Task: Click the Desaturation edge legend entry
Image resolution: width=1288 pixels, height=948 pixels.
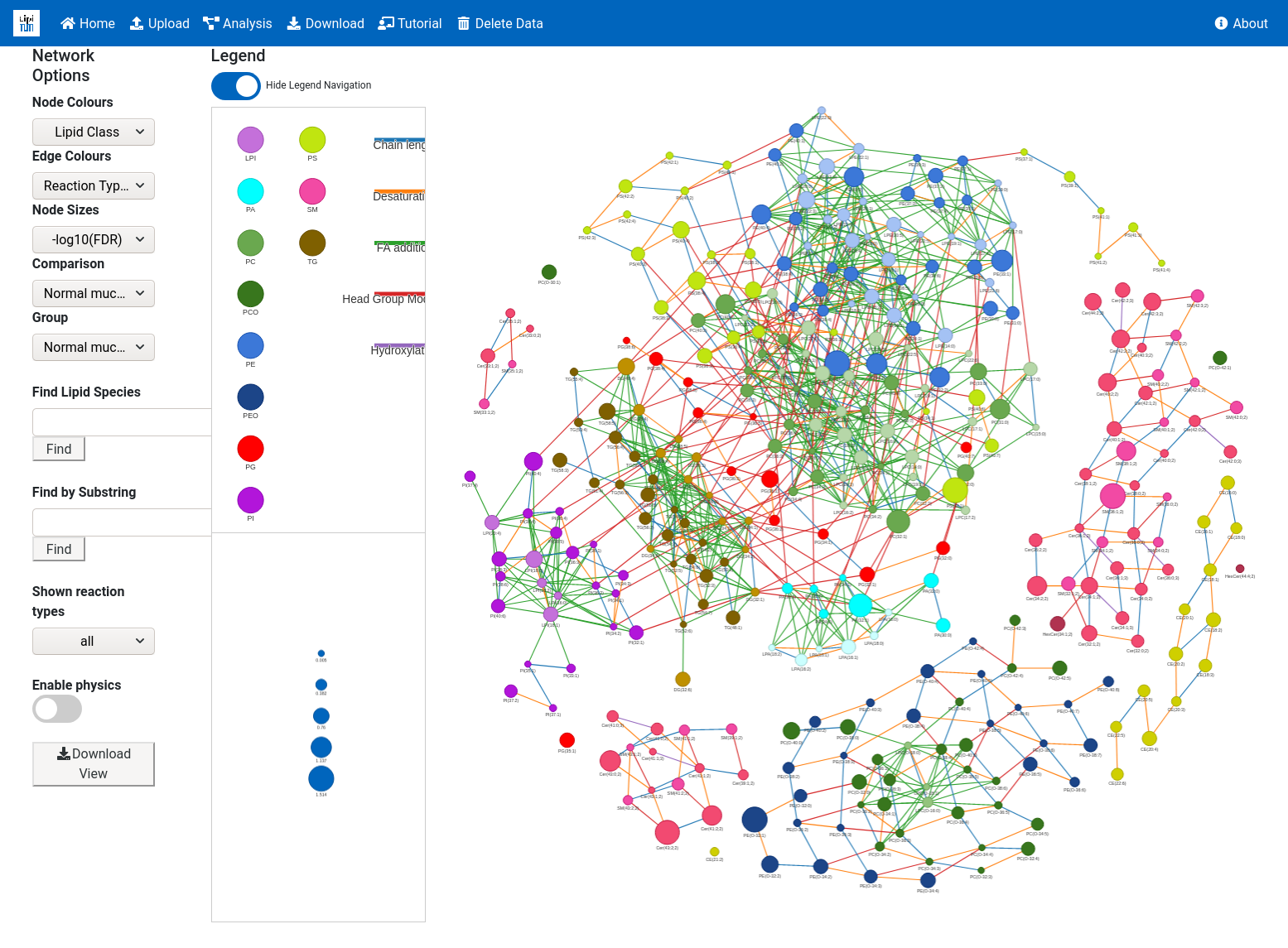Action: [x=399, y=195]
